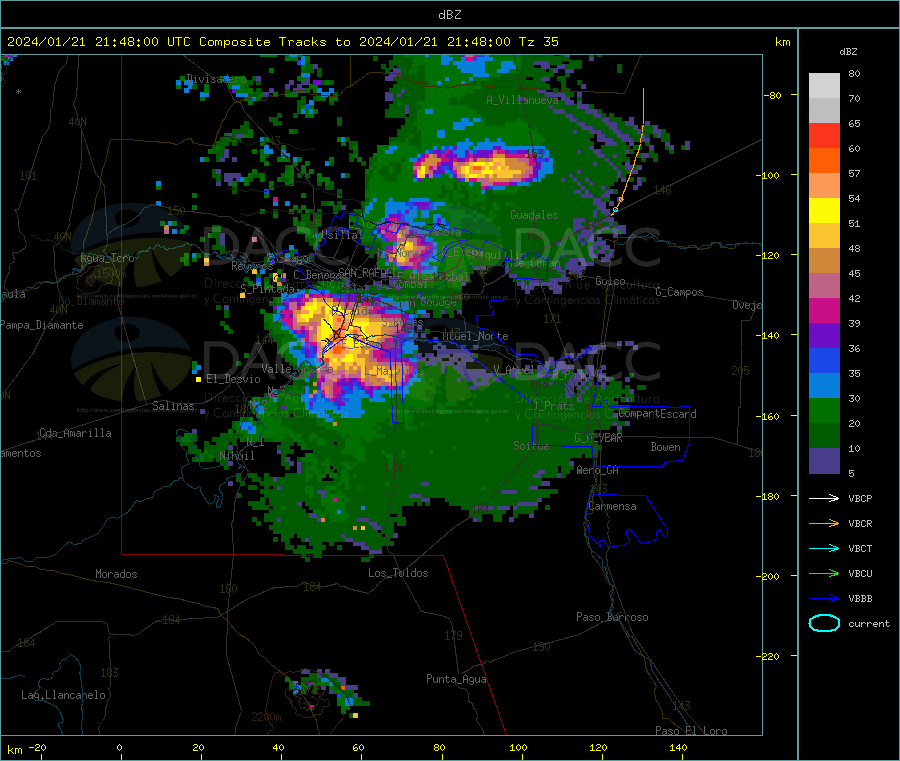
Task: Click the blue VBBB arrow icon
Action: pyautogui.click(x=824, y=599)
